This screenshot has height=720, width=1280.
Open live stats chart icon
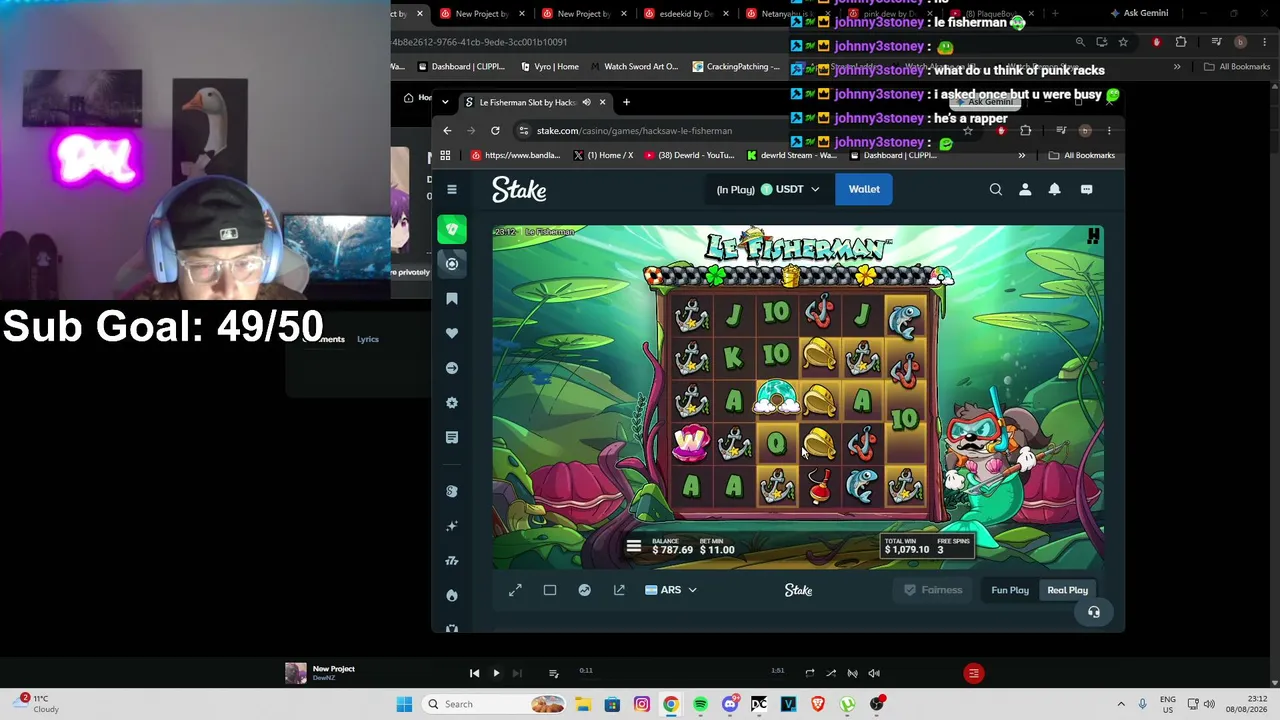pos(584,590)
